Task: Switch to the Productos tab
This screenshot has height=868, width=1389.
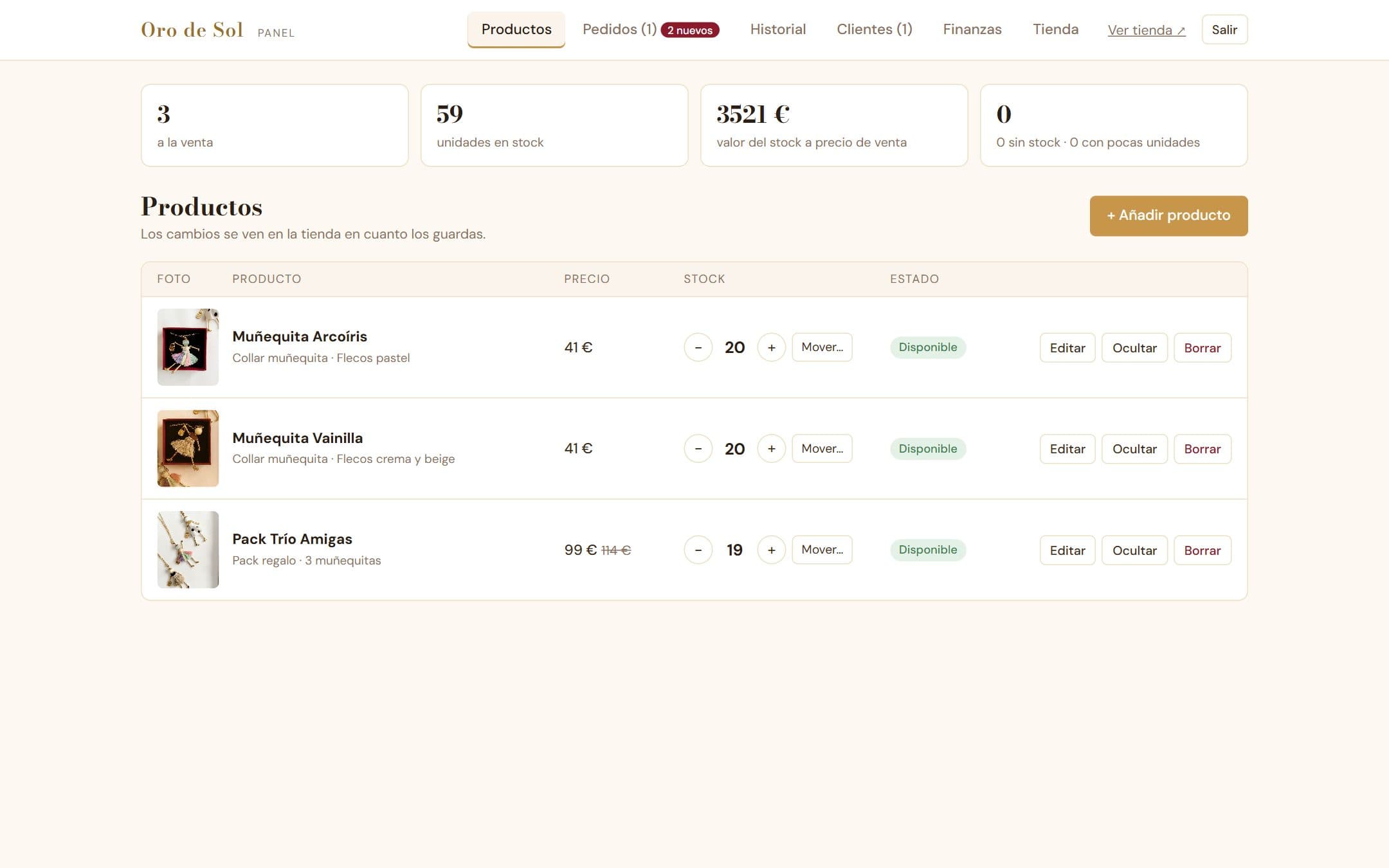Action: pos(516,30)
